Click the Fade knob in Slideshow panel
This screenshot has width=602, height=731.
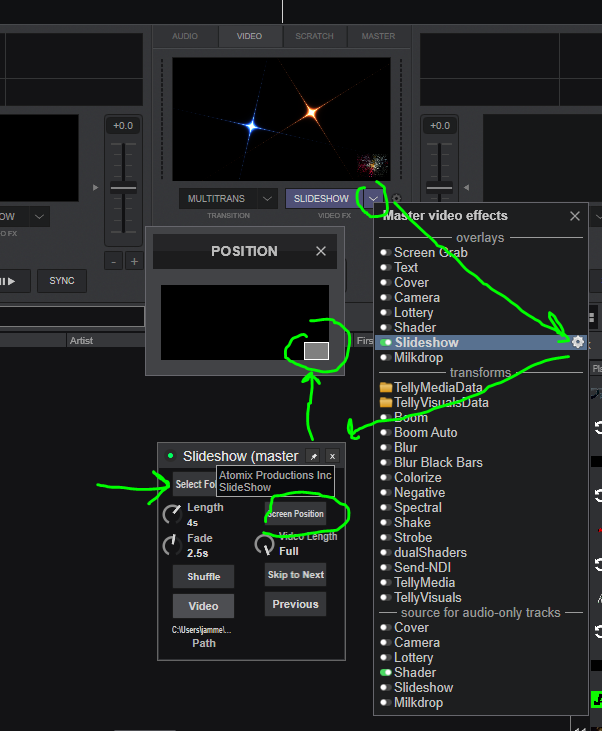pos(173,546)
